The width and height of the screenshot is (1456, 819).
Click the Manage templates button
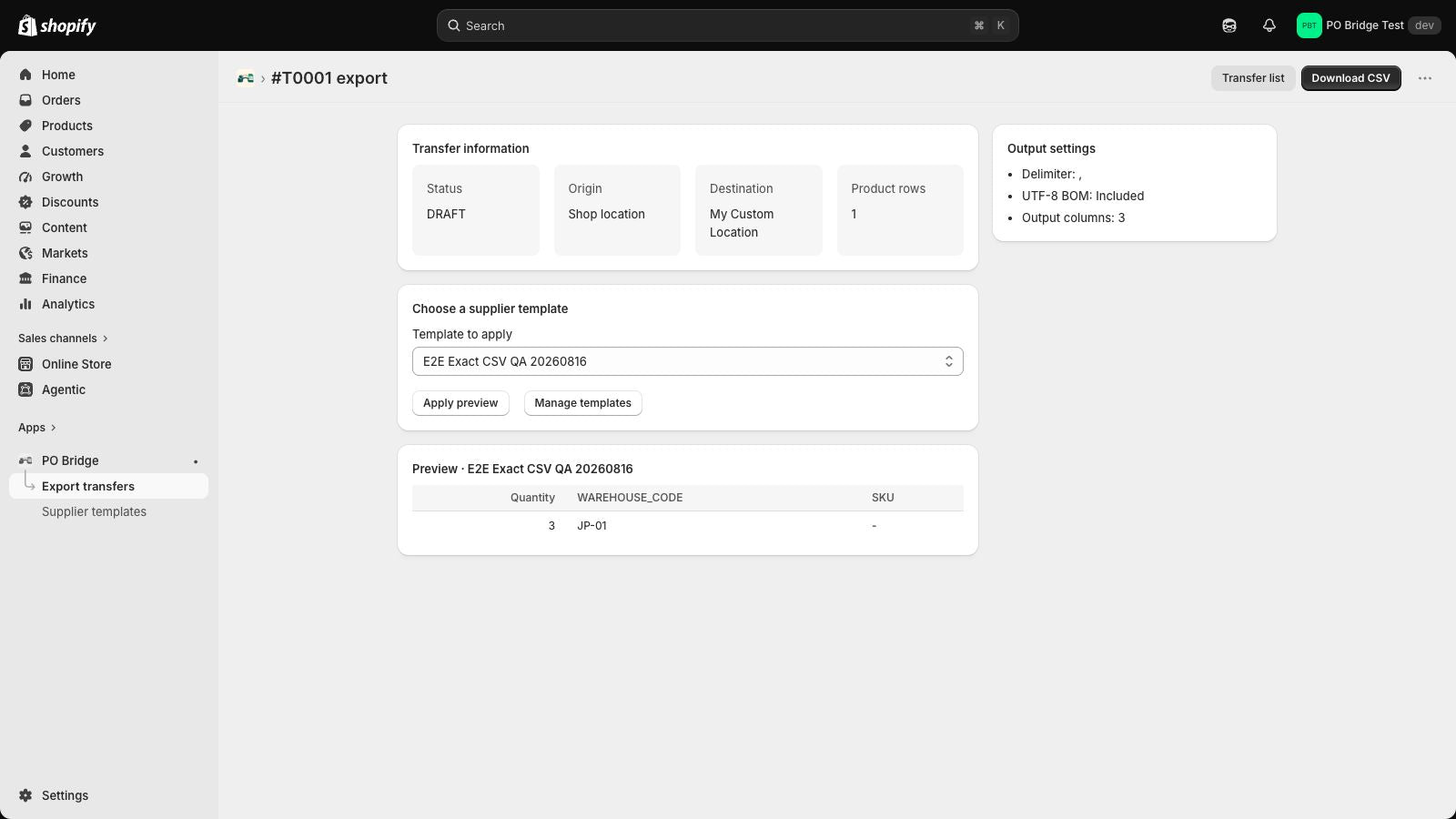click(x=582, y=403)
